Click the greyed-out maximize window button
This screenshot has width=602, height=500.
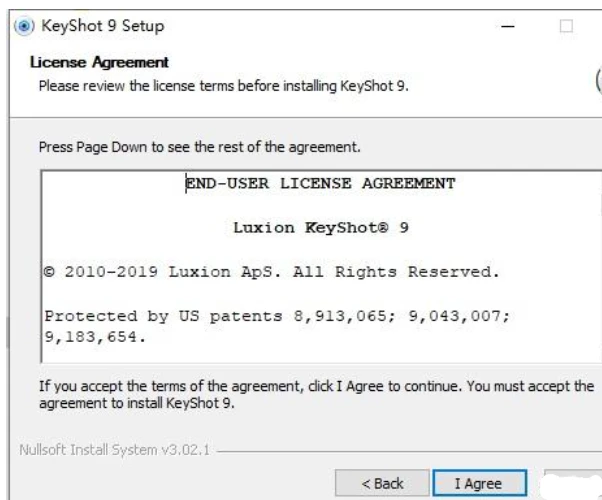click(x=566, y=26)
